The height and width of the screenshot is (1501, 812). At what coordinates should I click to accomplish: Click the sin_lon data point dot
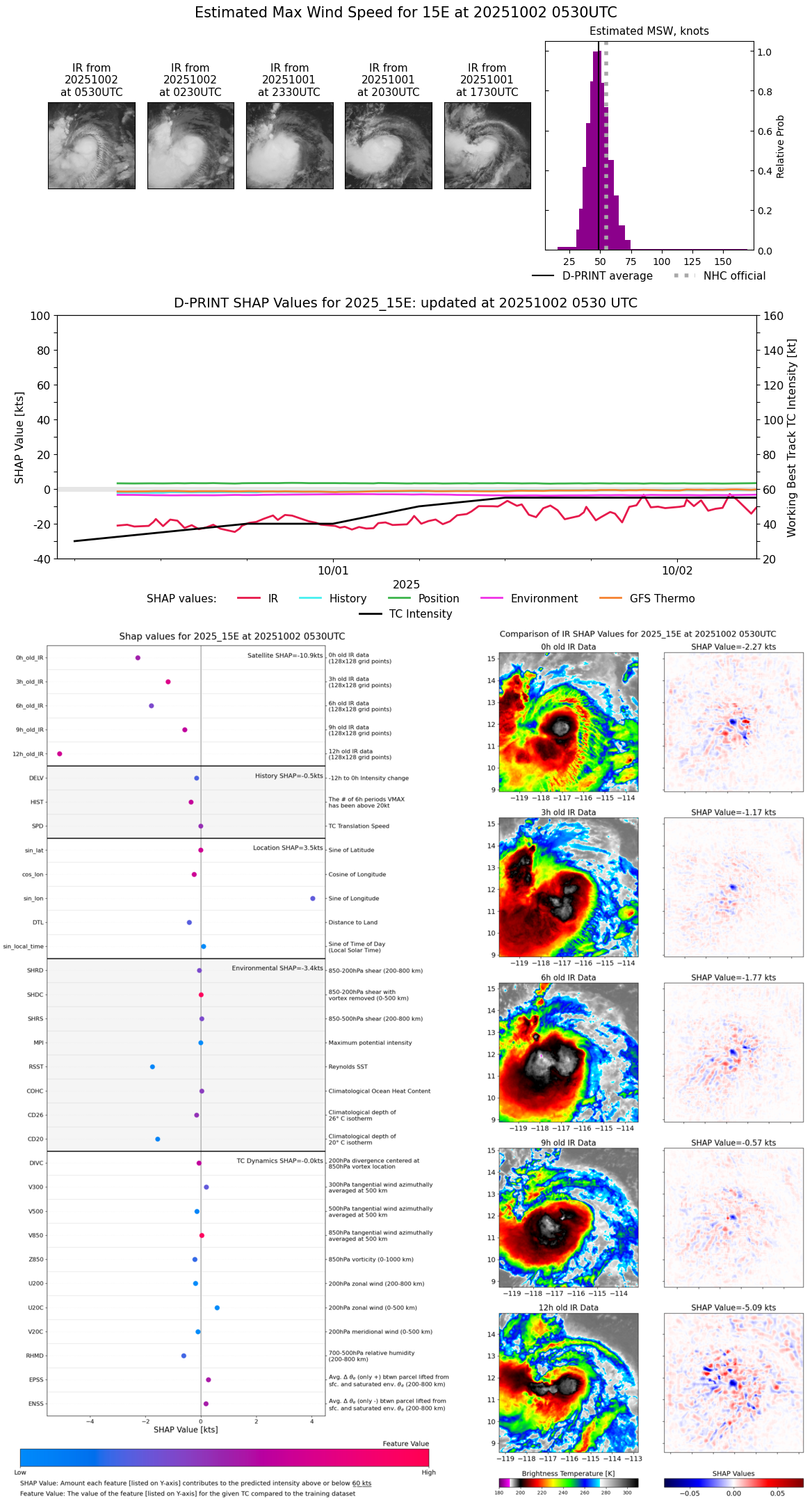(313, 899)
